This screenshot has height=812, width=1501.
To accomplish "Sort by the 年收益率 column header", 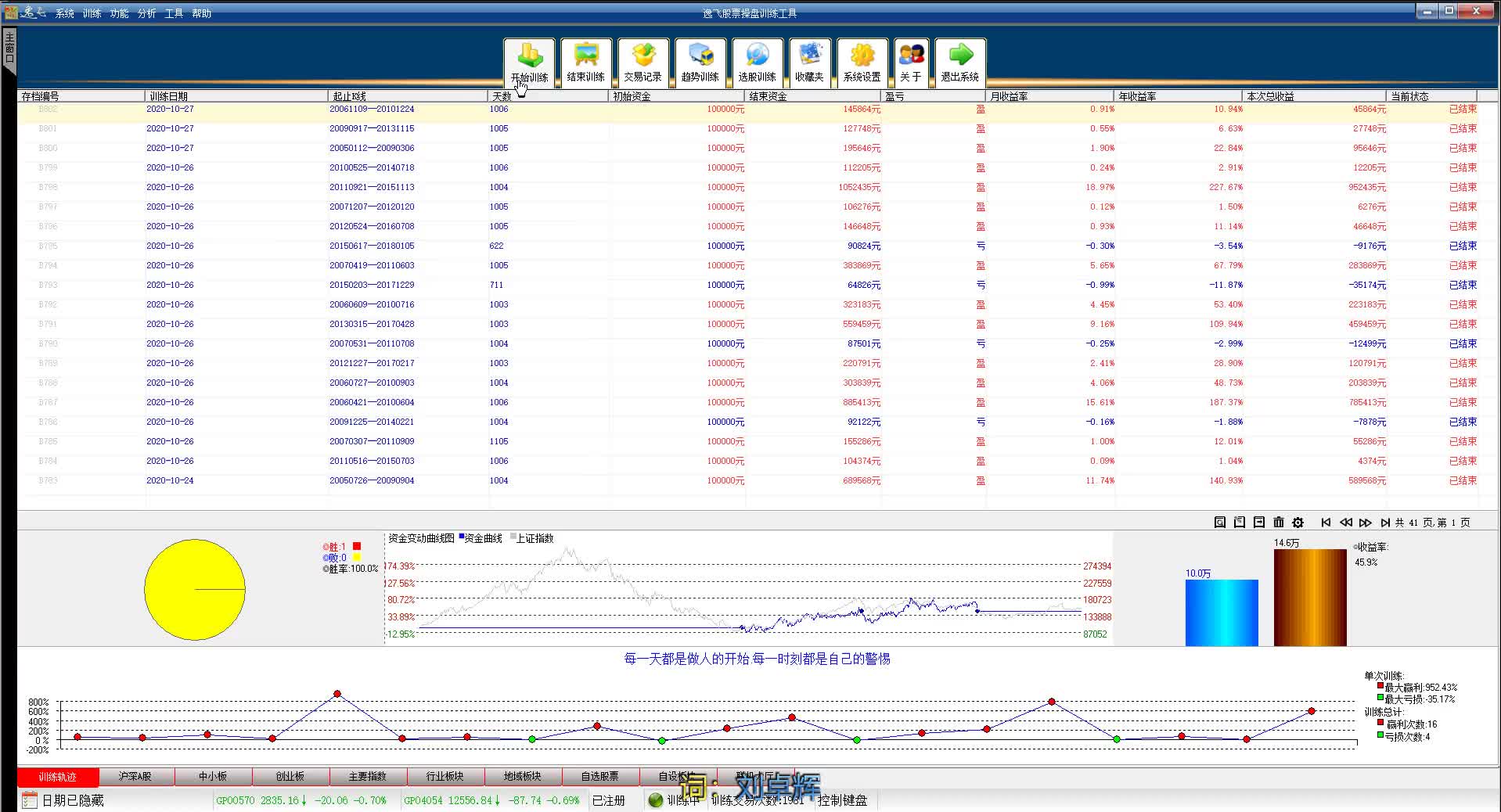I will tap(1179, 96).
